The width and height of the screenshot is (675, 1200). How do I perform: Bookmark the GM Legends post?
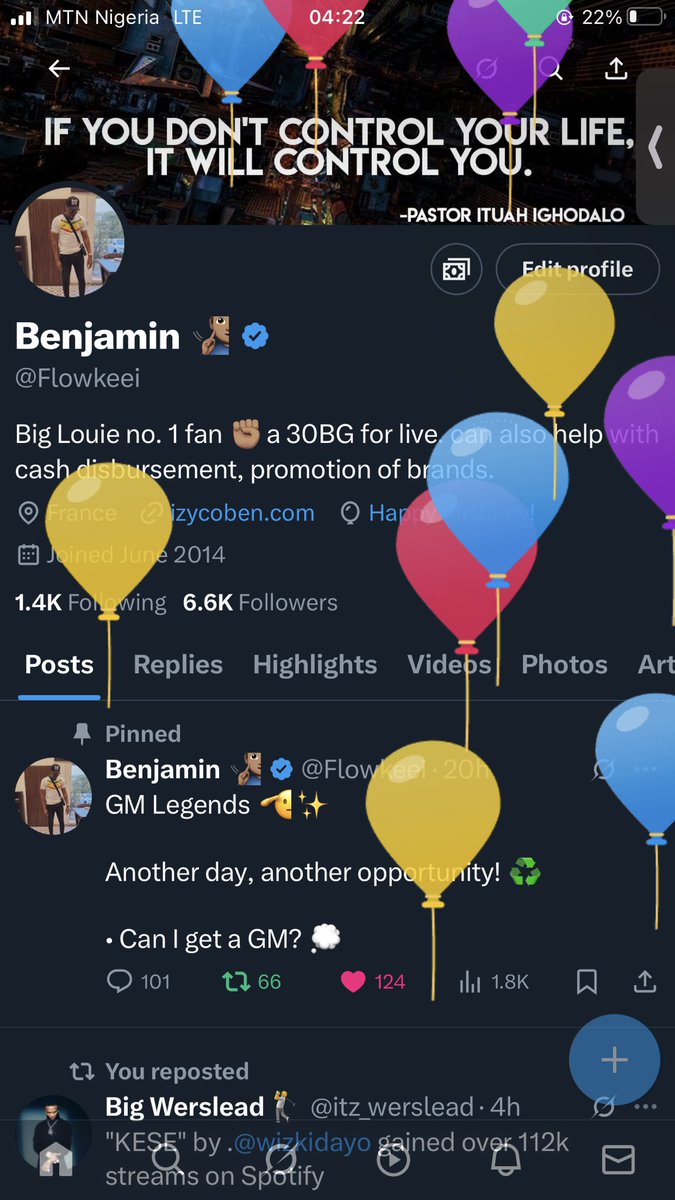click(x=587, y=981)
